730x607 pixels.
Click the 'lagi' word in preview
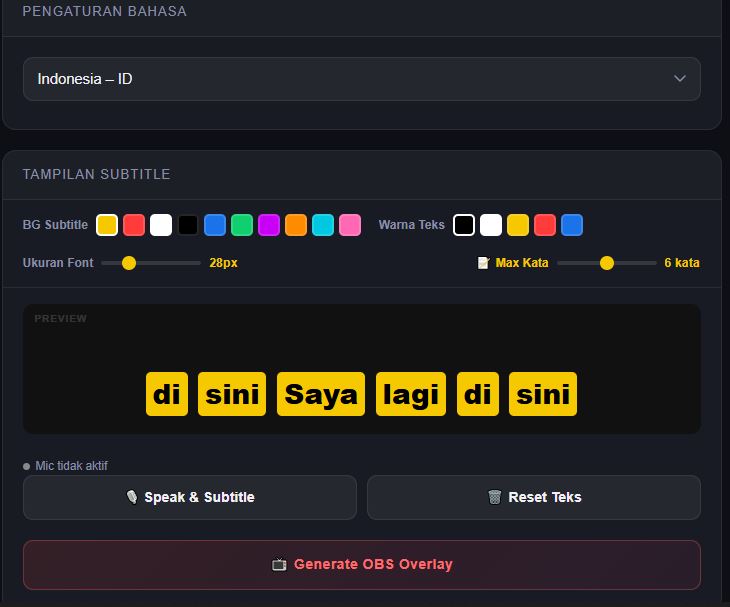click(411, 394)
